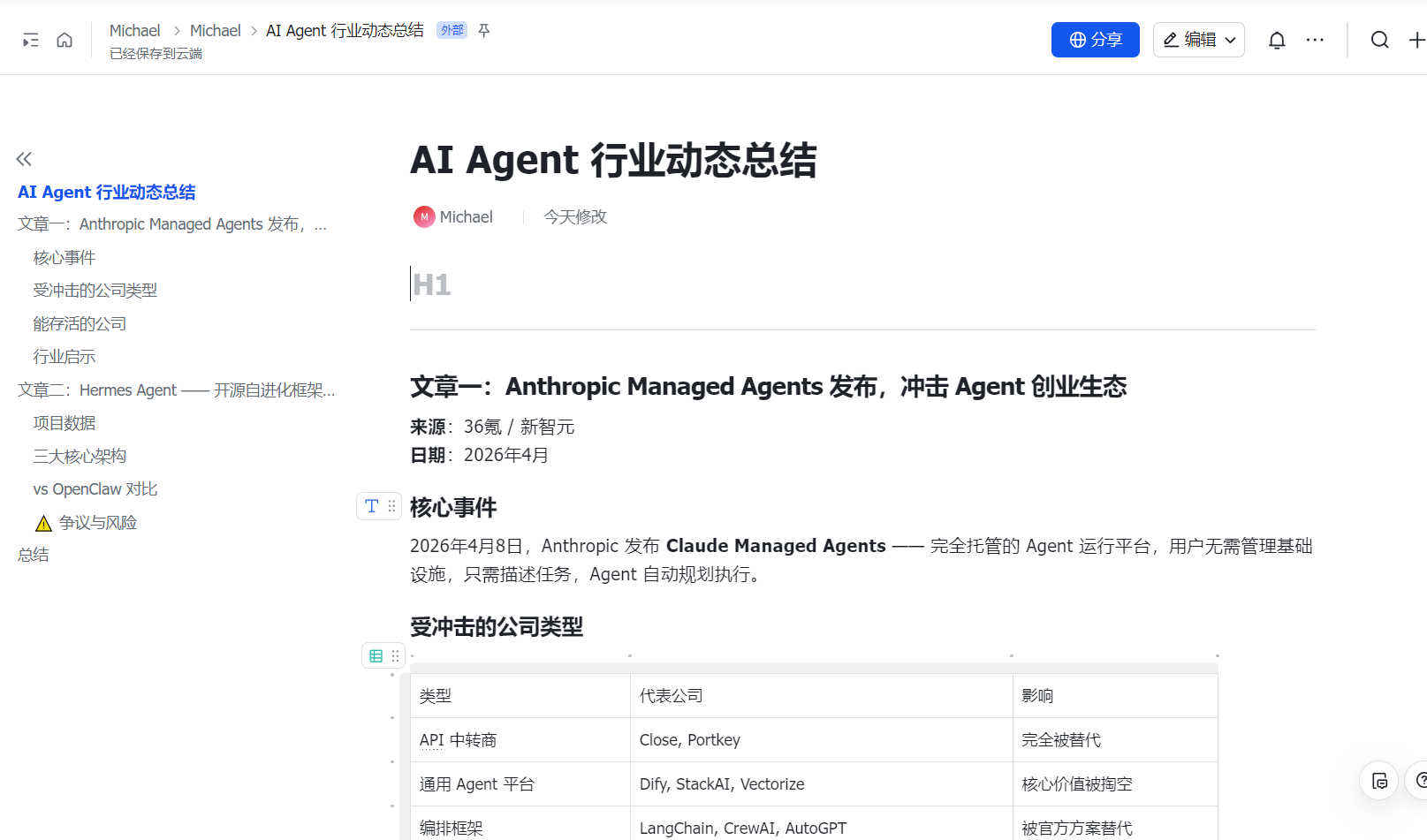Select 争议与风险 in the outline
Image resolution: width=1427 pixels, height=840 pixels.
pos(98,523)
